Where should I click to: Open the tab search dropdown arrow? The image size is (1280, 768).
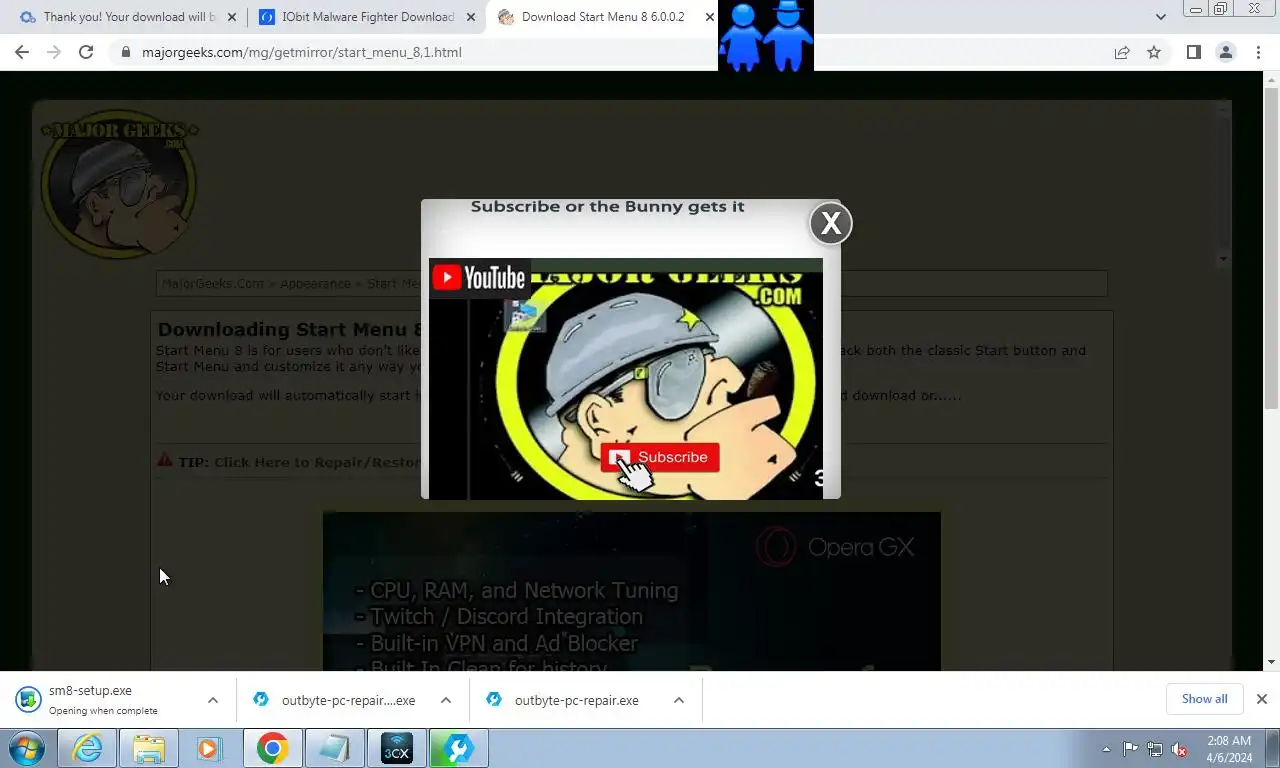(x=1160, y=17)
